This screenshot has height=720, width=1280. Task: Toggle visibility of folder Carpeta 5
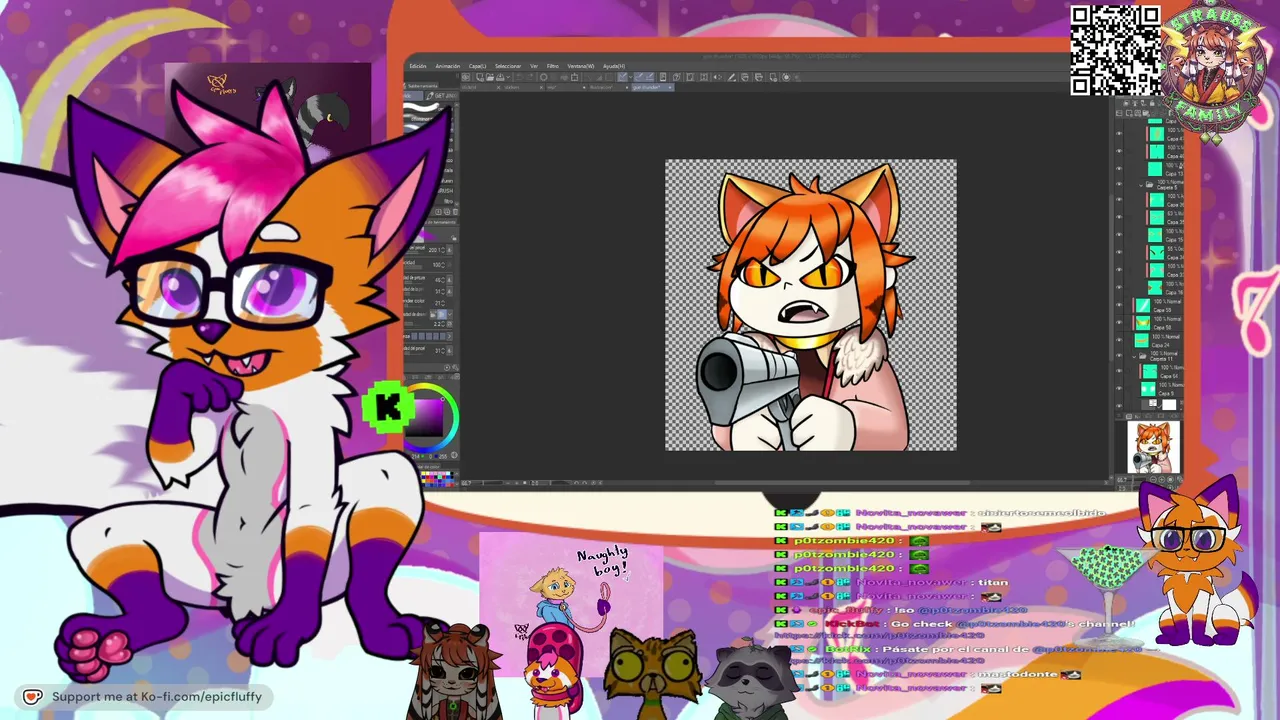tap(1119, 186)
